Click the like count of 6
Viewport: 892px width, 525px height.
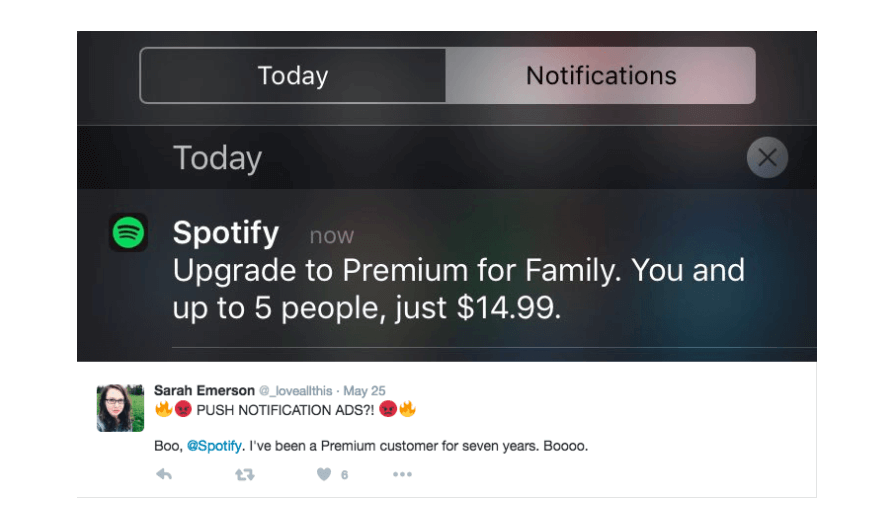click(344, 475)
